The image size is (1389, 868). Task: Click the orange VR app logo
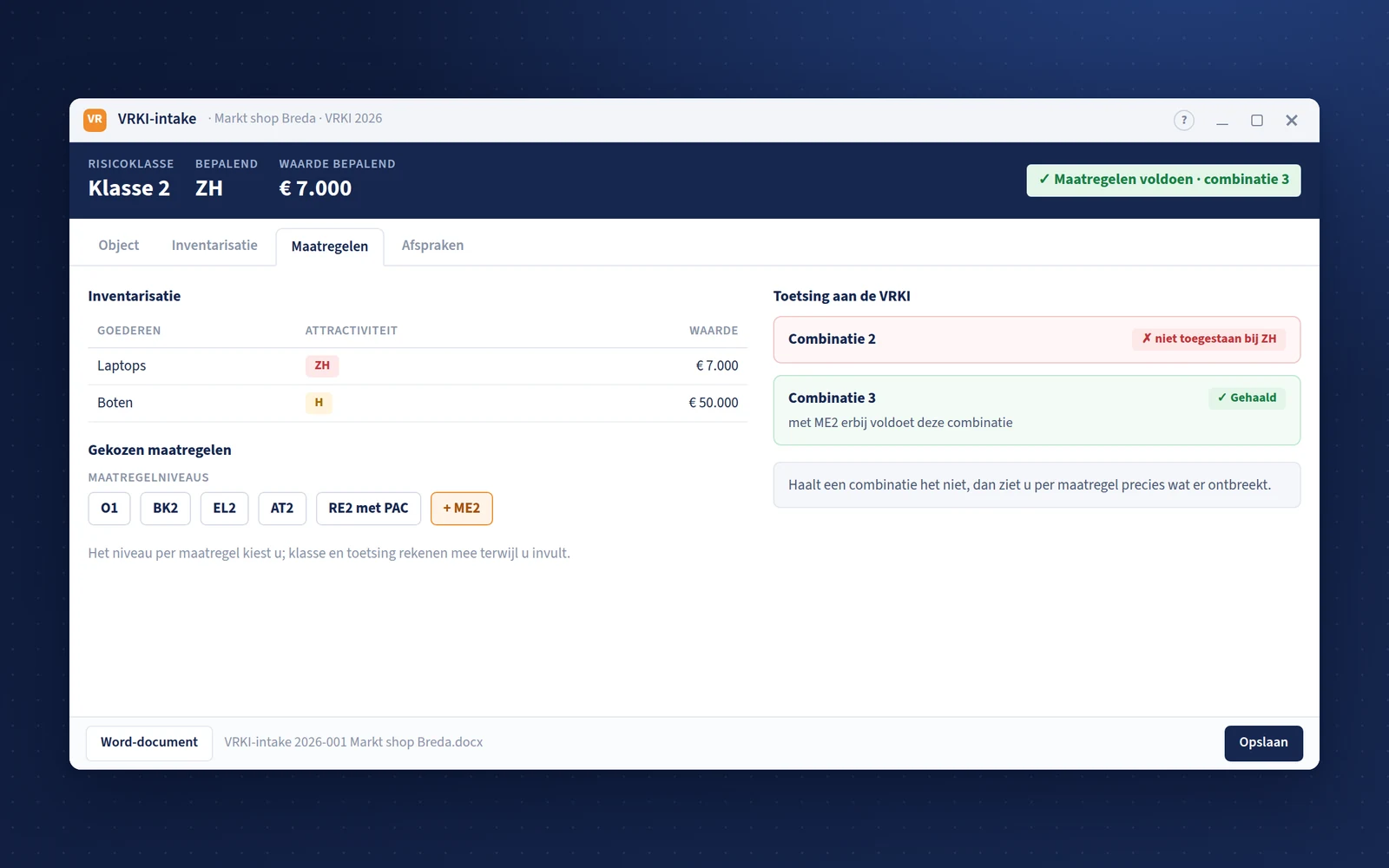[x=95, y=120]
